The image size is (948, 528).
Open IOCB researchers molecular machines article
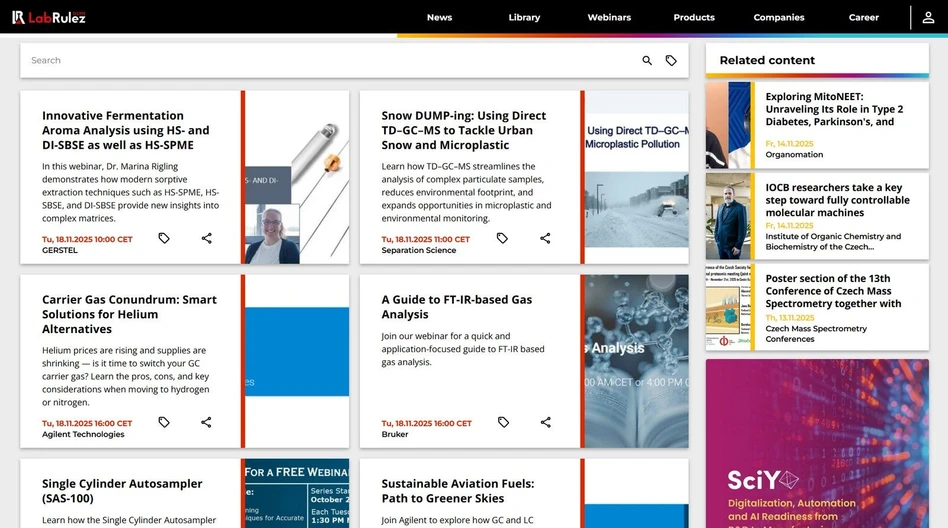(x=837, y=200)
